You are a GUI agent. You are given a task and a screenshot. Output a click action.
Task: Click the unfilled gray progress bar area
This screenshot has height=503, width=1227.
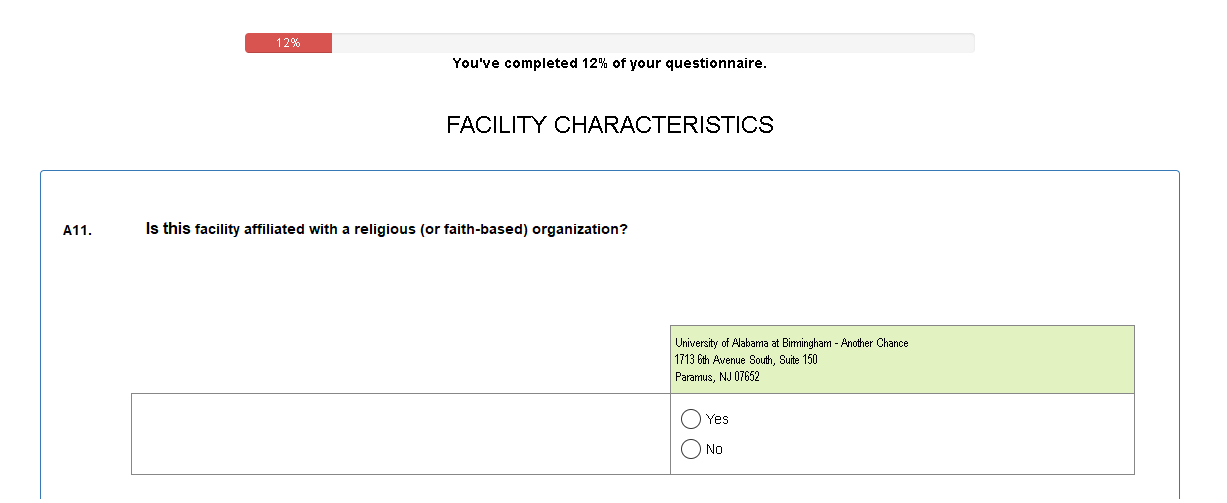click(x=652, y=43)
